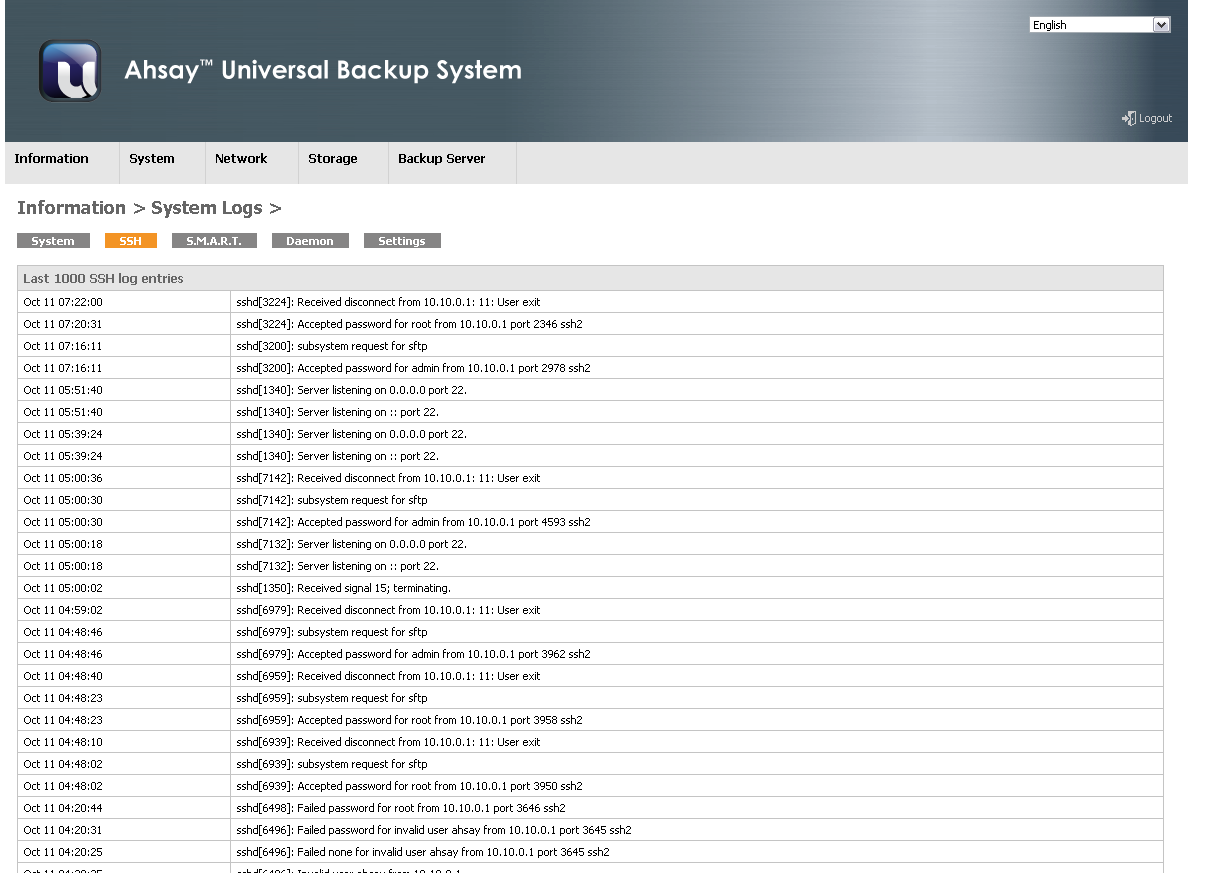
Task: Select the sshd[7142] 'subsystem request for sftp' entry
Action: pyautogui.click(x=332, y=500)
